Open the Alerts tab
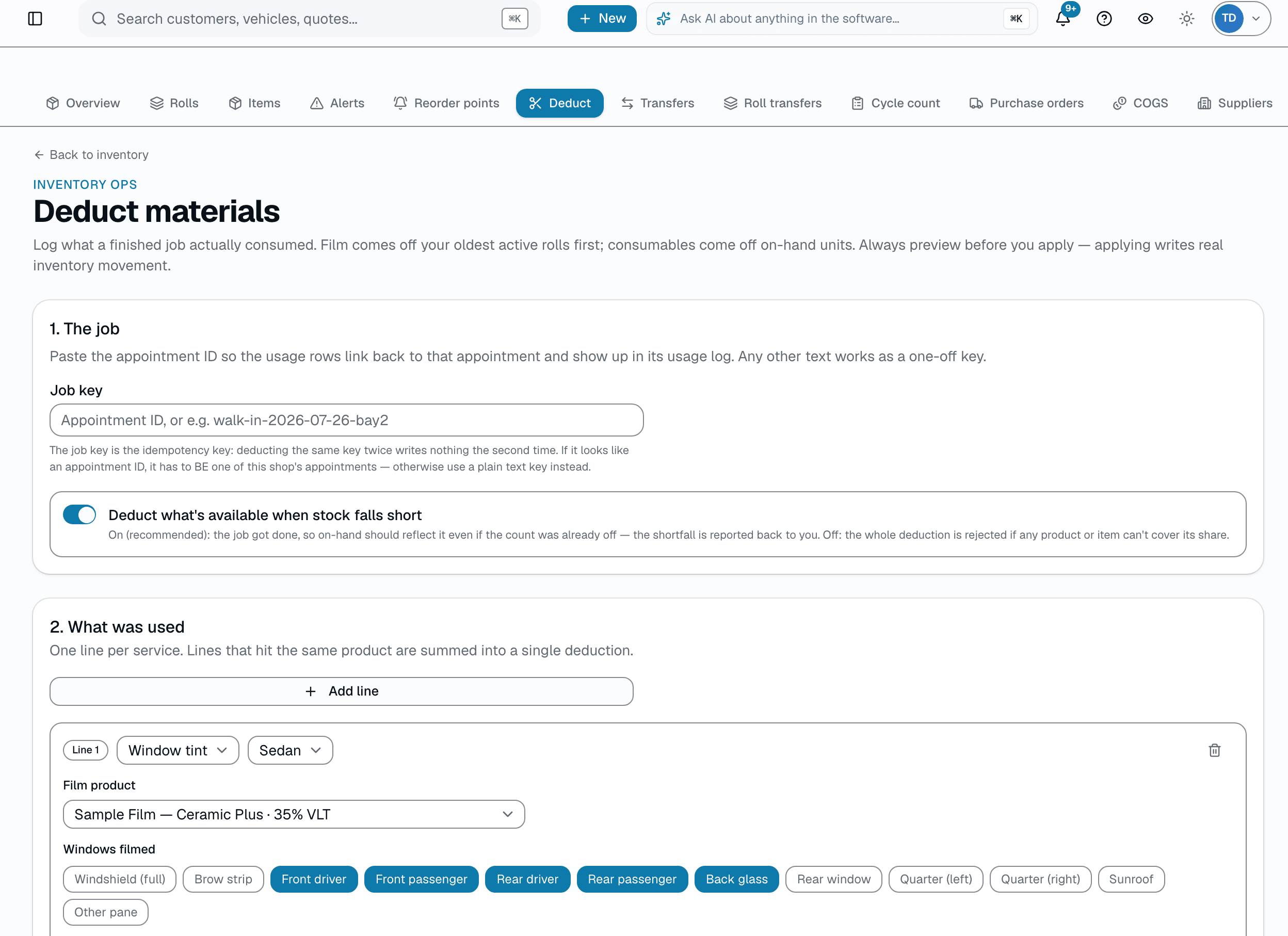Image resolution: width=1288 pixels, height=936 pixels. [337, 103]
